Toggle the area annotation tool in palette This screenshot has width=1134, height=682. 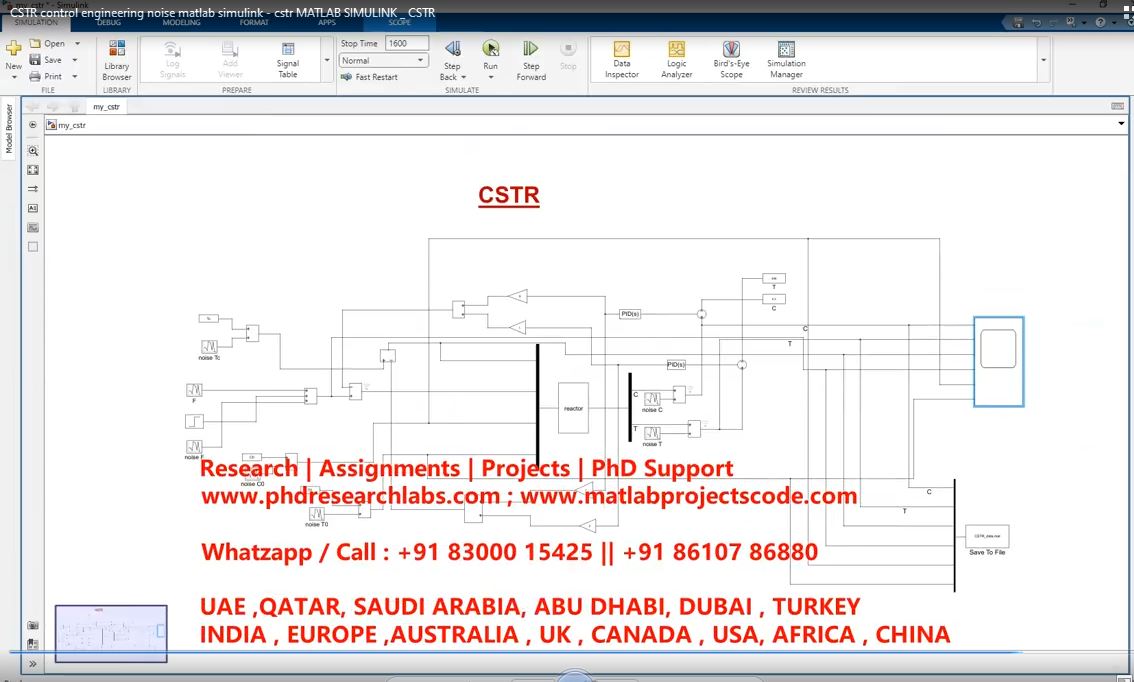coord(33,246)
